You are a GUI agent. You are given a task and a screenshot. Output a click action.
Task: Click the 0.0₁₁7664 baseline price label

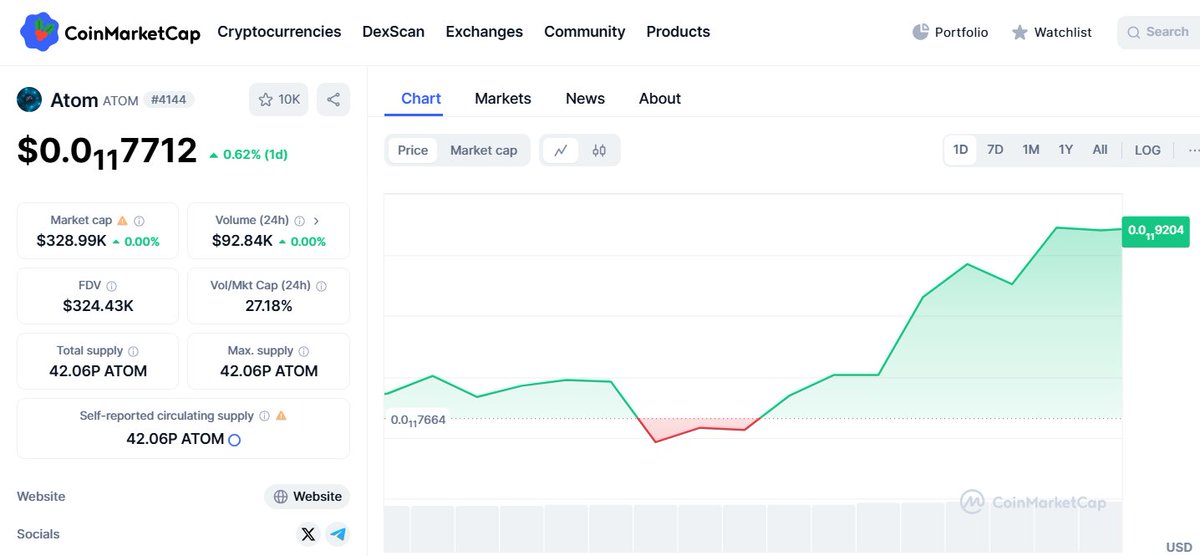(x=418, y=420)
